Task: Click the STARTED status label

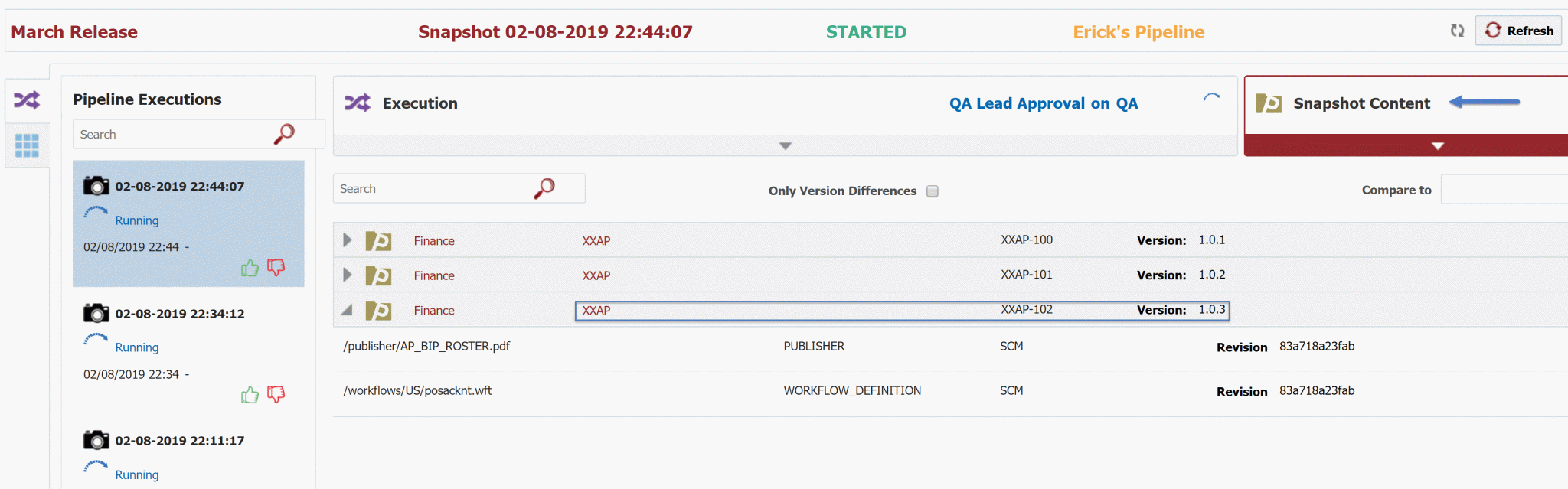Action: (866, 32)
